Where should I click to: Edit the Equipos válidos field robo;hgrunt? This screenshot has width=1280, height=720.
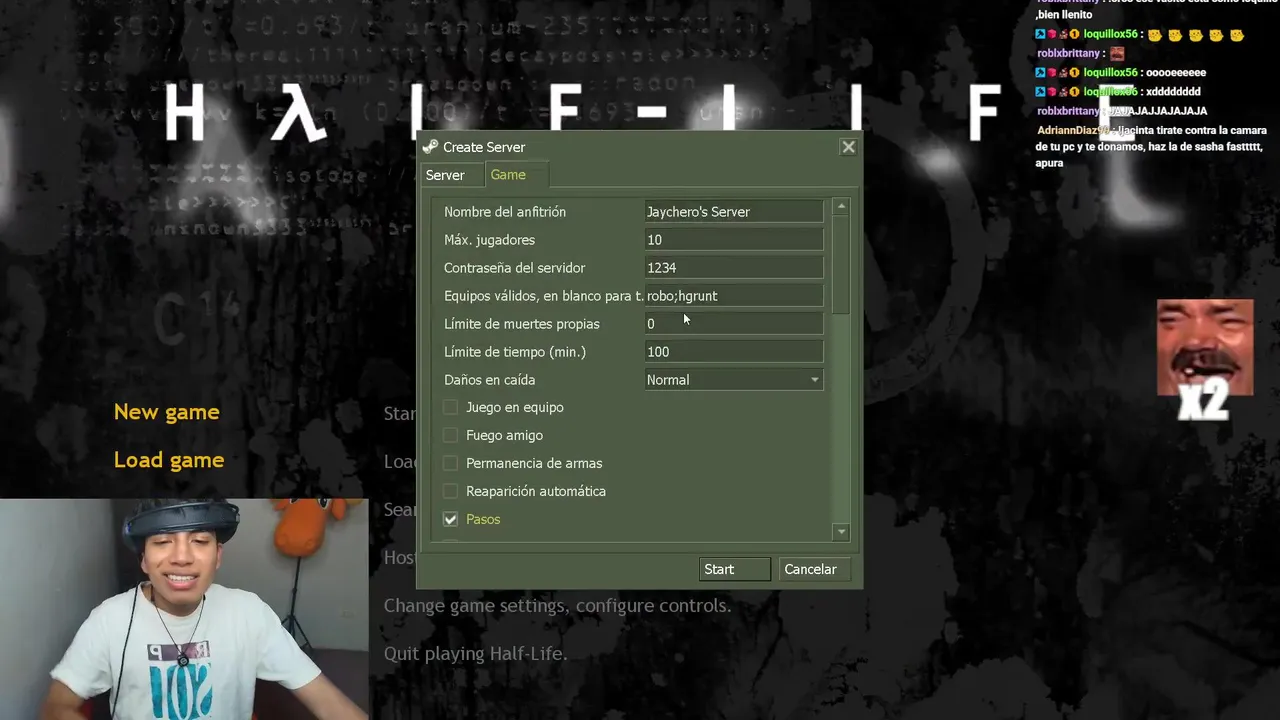coord(734,296)
